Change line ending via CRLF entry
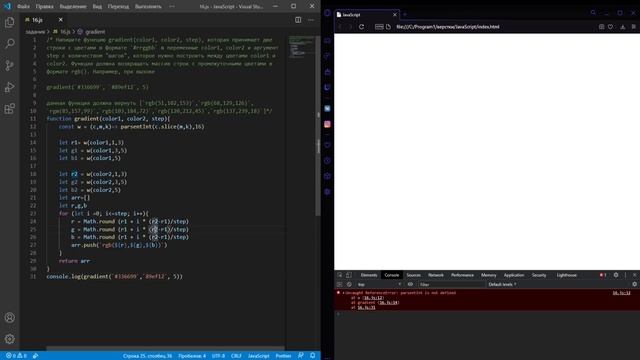 236,356
